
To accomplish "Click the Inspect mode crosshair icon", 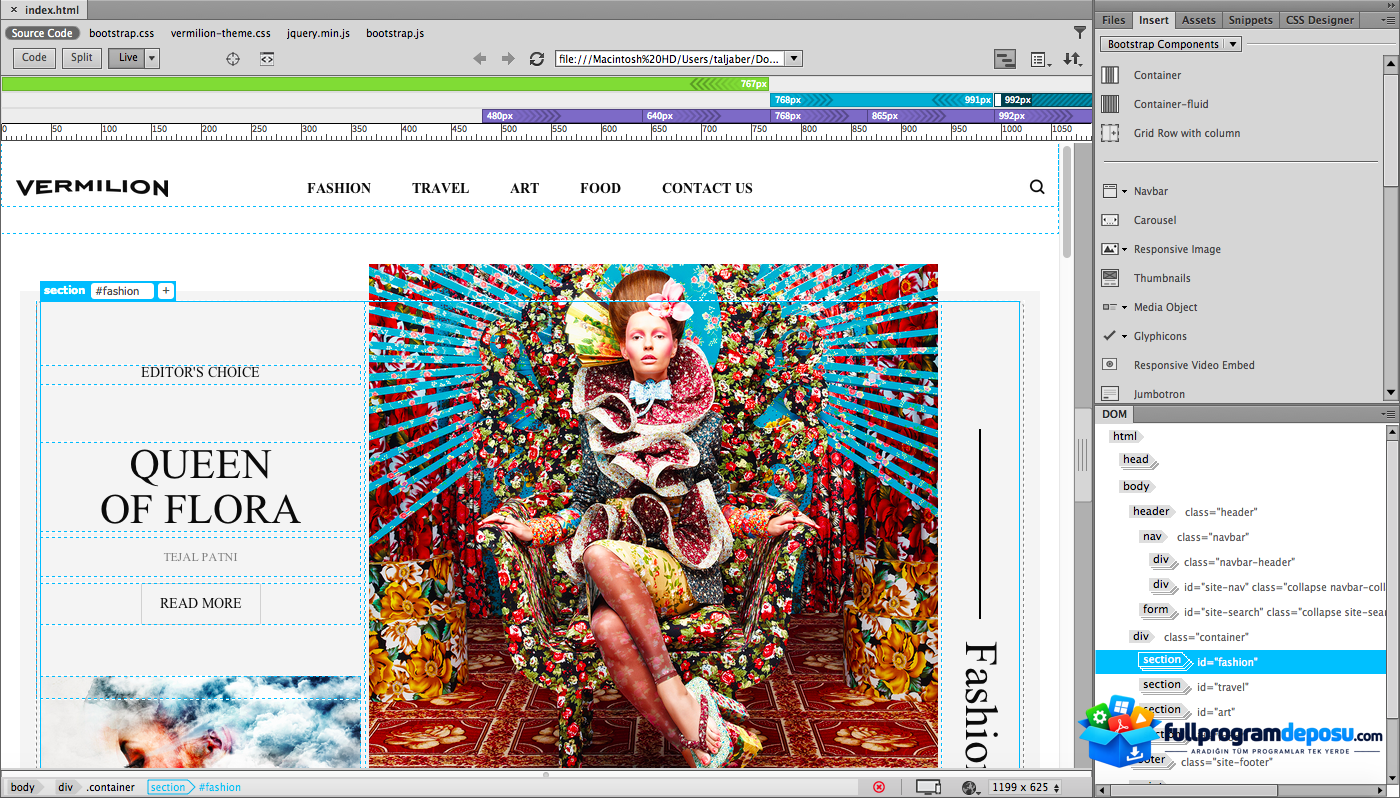I will point(233,59).
